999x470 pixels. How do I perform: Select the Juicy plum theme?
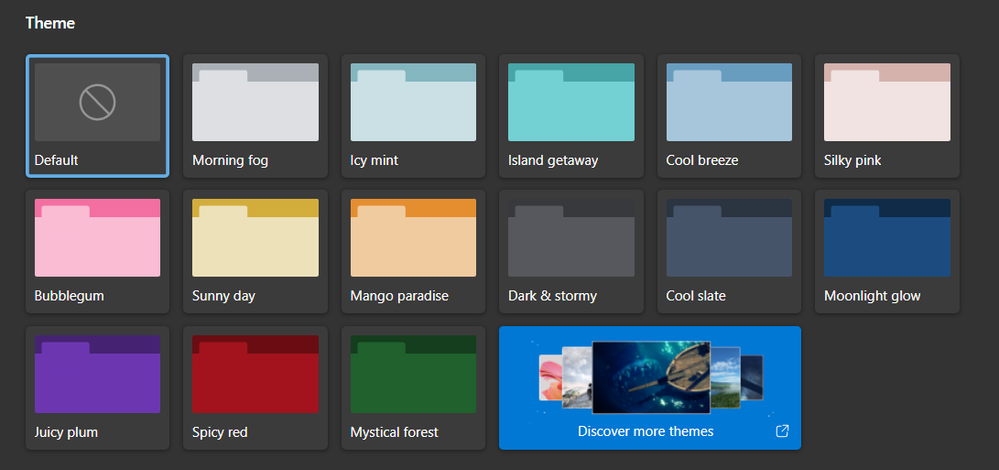(97, 388)
